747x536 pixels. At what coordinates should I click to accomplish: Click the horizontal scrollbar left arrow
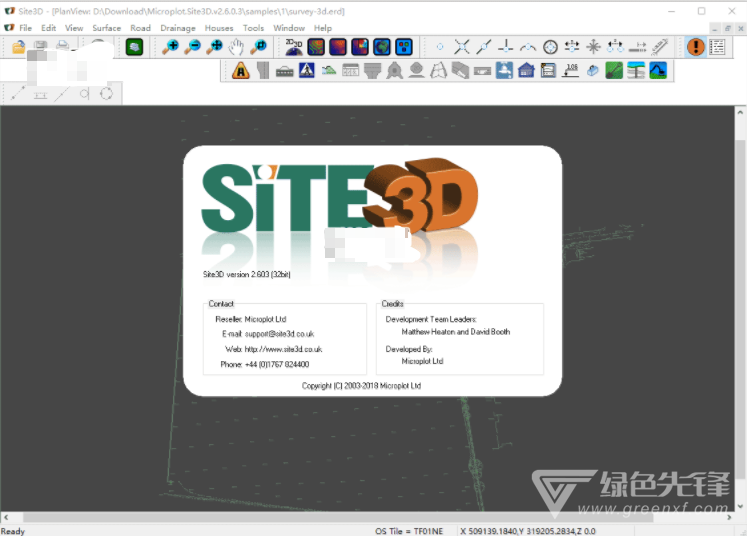6,517
